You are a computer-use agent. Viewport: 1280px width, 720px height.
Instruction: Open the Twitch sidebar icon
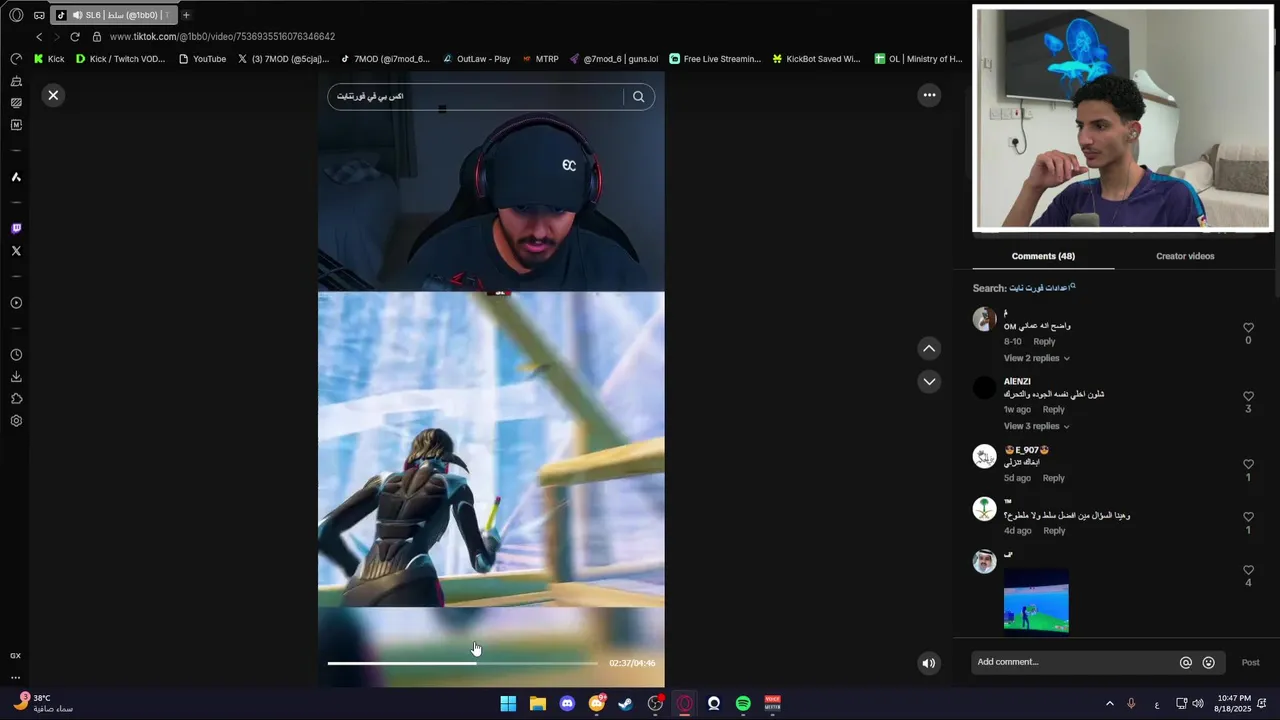pos(16,229)
